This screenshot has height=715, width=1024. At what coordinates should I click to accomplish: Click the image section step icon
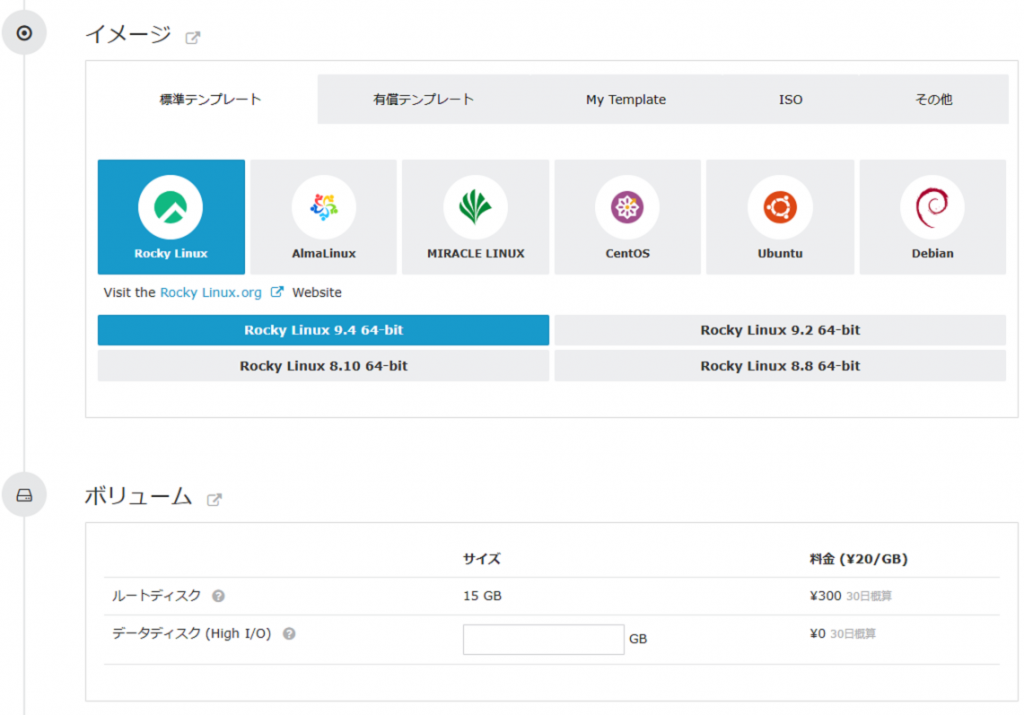tap(24, 33)
